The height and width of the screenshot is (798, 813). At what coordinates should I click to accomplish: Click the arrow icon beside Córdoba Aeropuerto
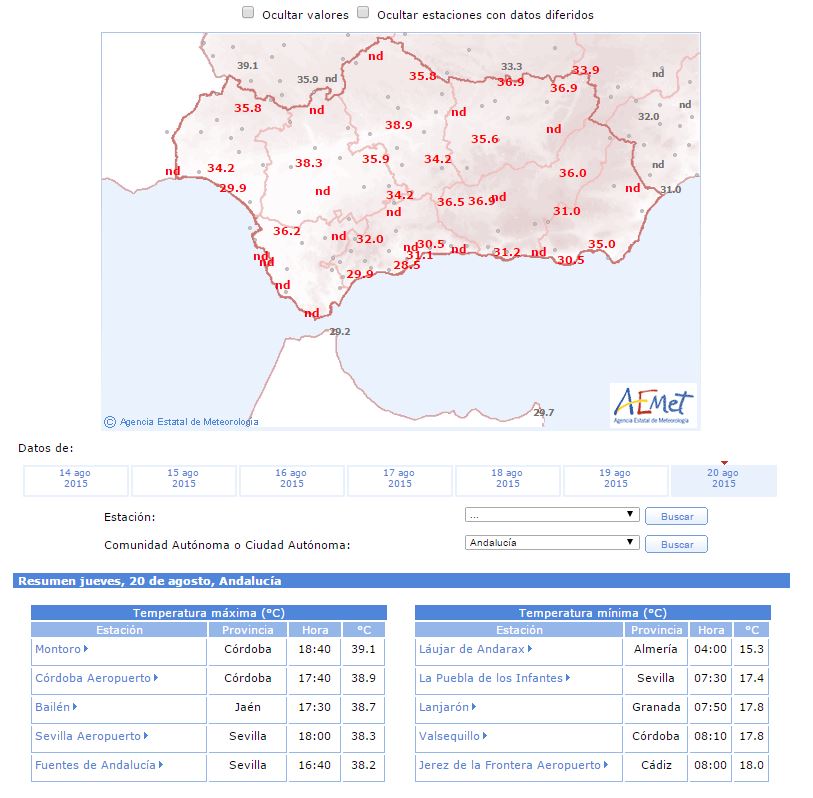click(x=157, y=678)
